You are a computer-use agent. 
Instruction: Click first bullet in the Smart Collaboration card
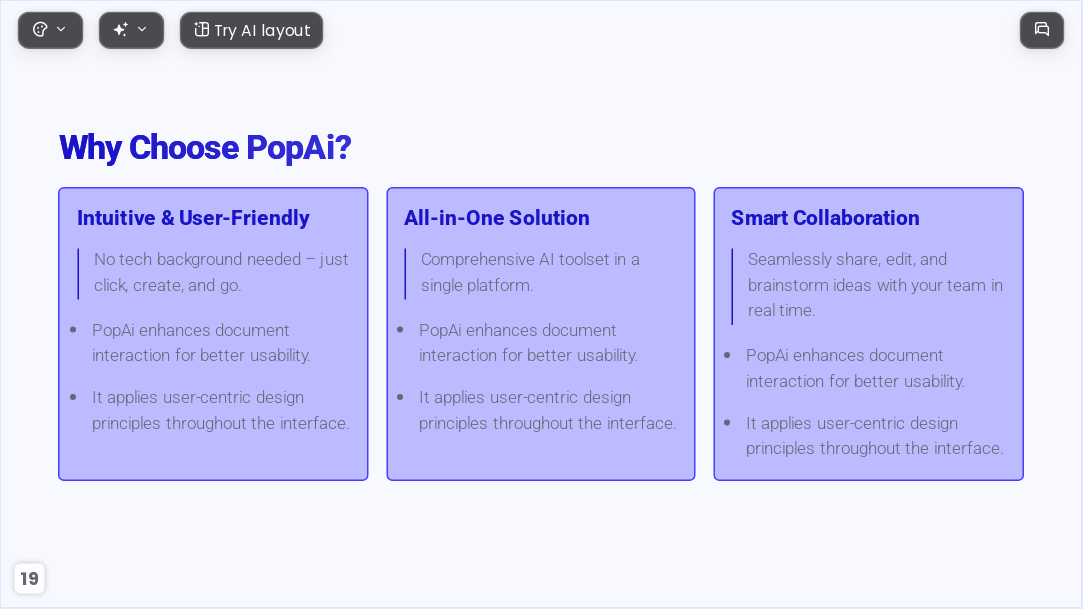[x=855, y=368]
